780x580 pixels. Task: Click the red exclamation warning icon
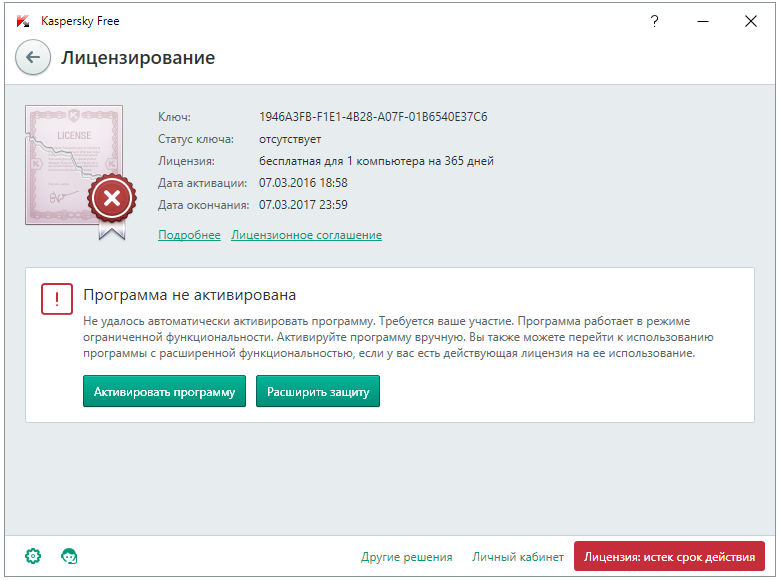tap(57, 299)
